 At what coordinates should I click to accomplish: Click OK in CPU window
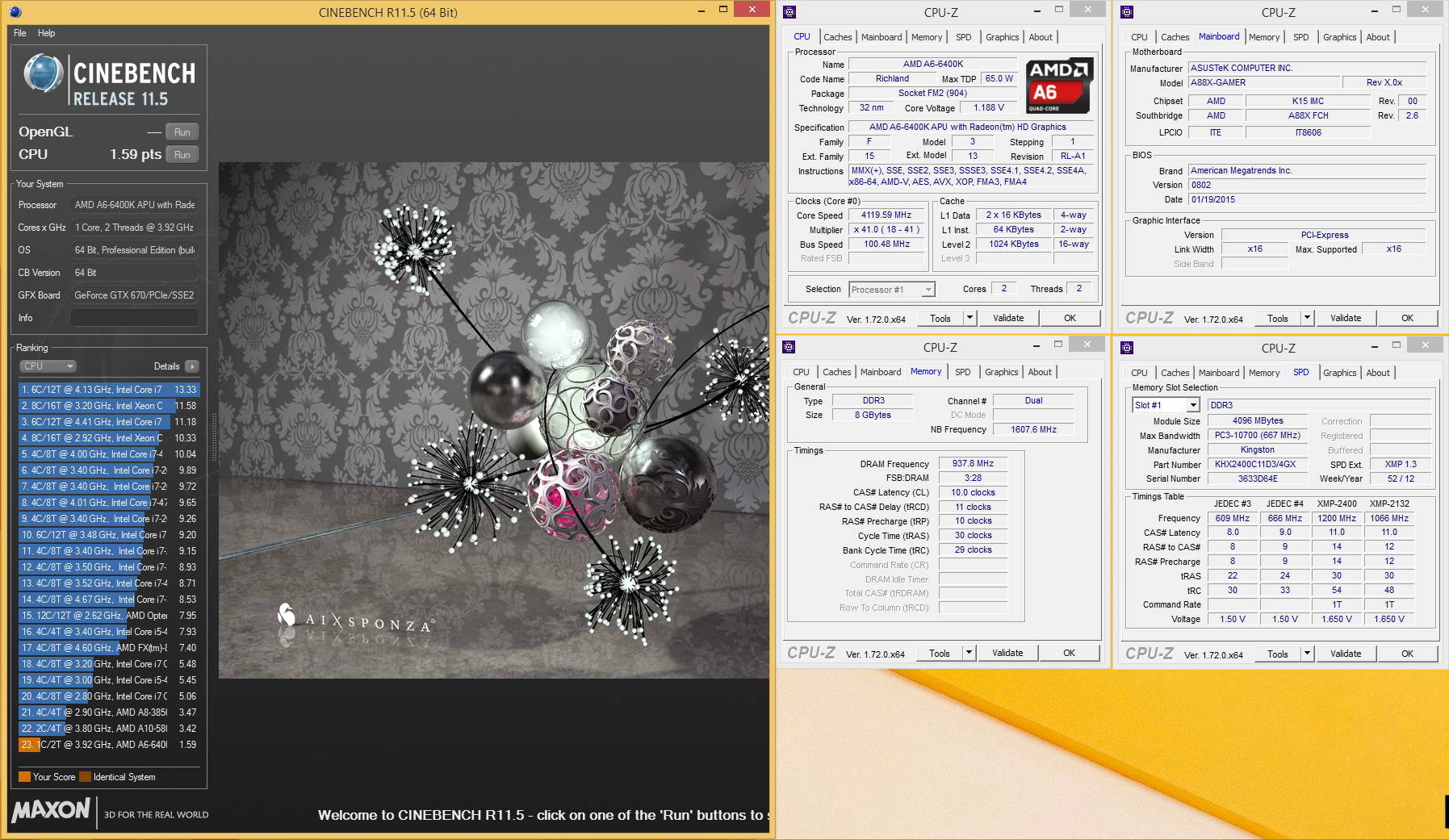(1070, 319)
